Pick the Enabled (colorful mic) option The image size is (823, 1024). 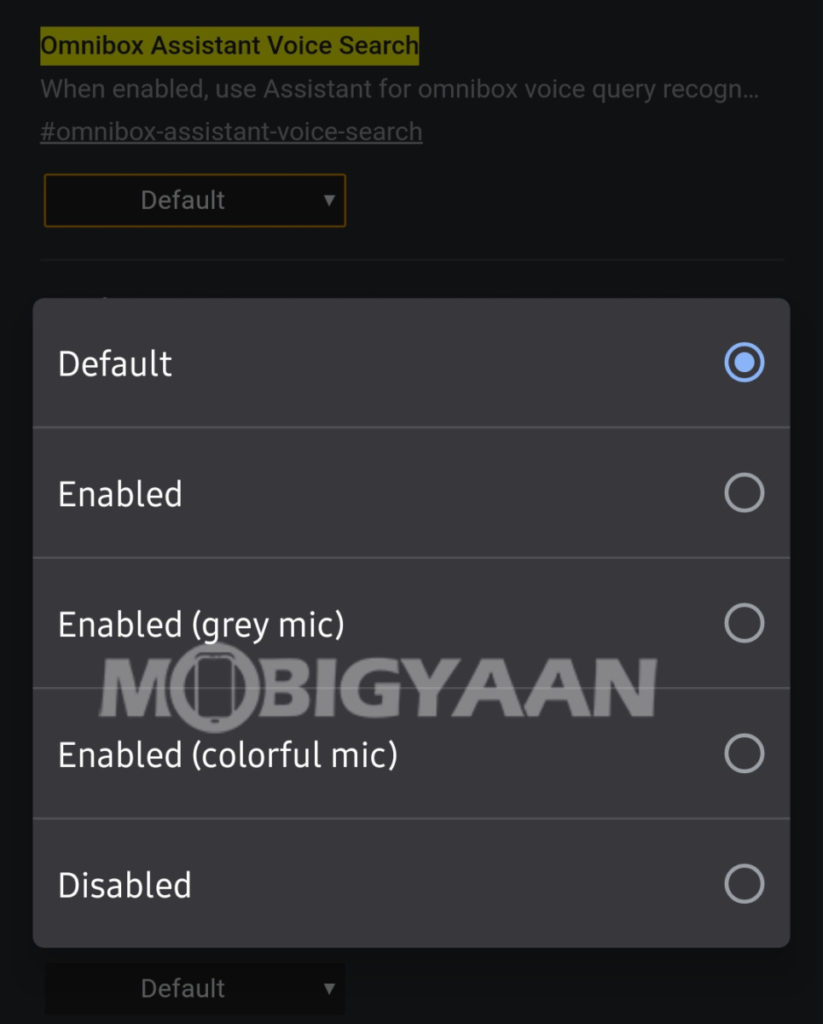[744, 754]
